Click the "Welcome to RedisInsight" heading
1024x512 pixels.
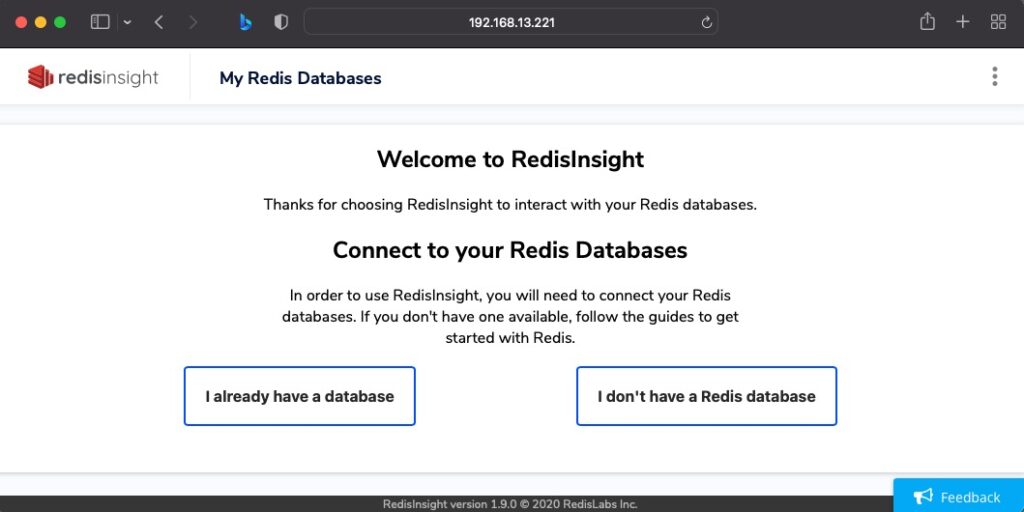[x=511, y=159]
